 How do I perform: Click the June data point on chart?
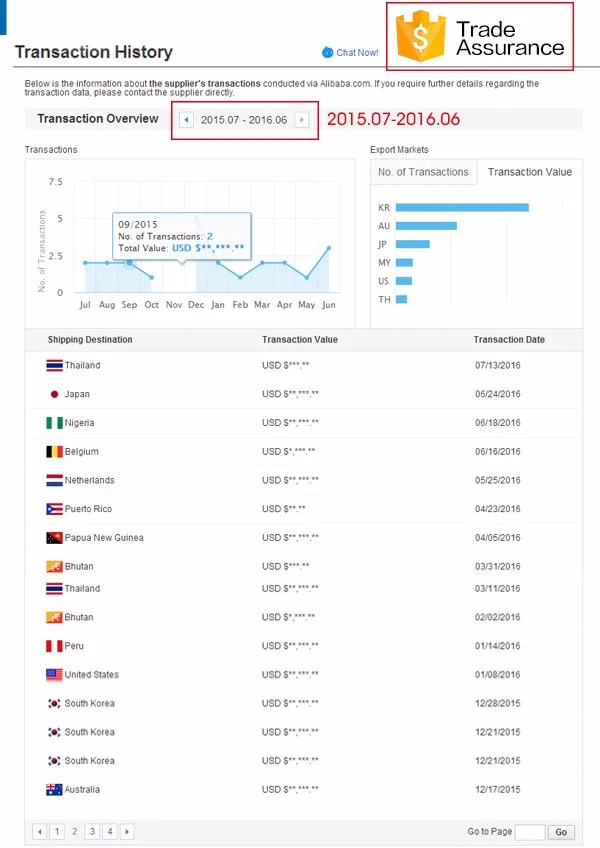click(x=329, y=248)
